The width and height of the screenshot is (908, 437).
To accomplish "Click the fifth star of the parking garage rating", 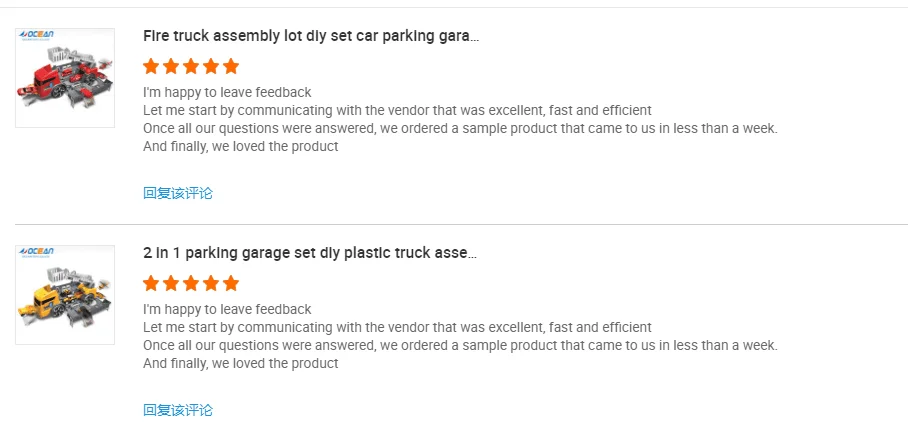I will pos(231,283).
